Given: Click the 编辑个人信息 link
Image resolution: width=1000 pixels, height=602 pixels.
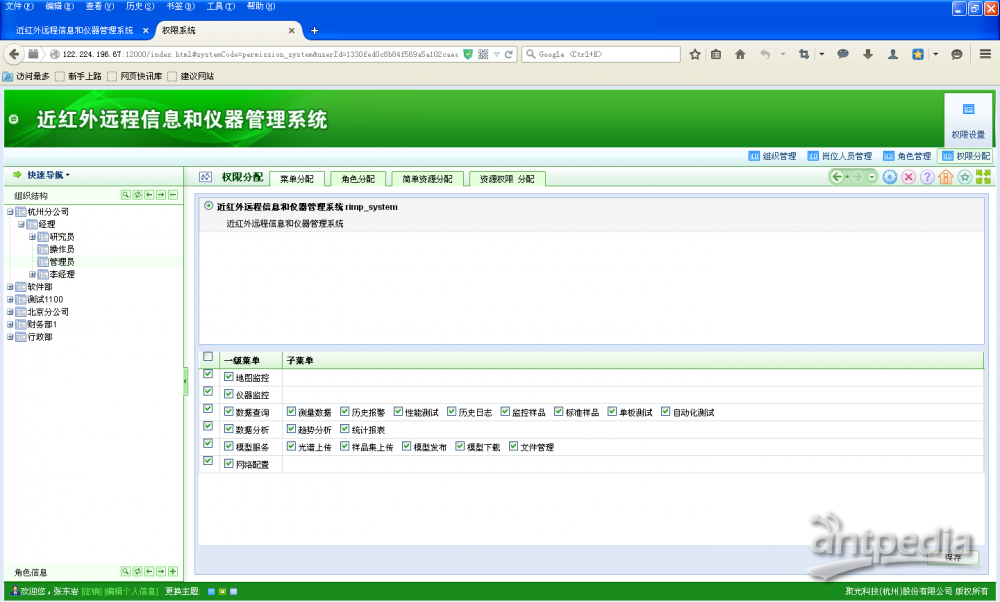Looking at the screenshot, I should click(x=132, y=591).
